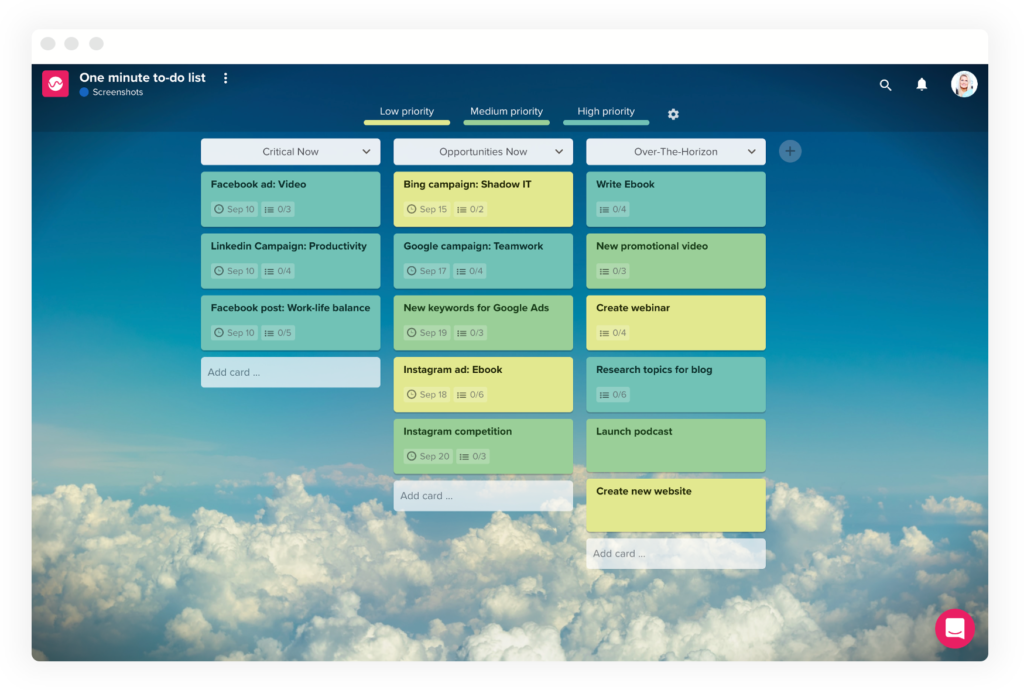Click 0/5 checklist on Facebook post card

(278, 333)
